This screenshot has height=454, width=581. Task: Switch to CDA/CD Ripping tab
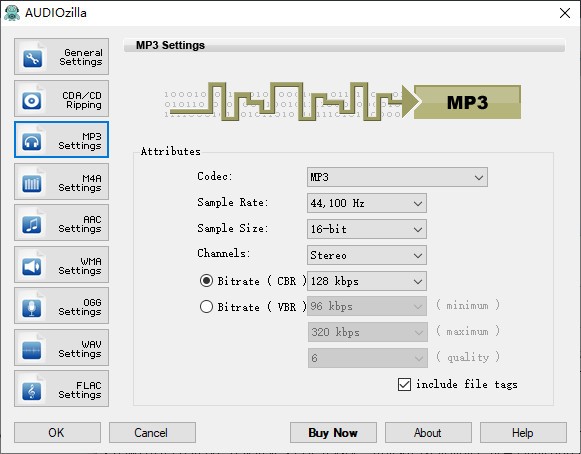point(62,99)
